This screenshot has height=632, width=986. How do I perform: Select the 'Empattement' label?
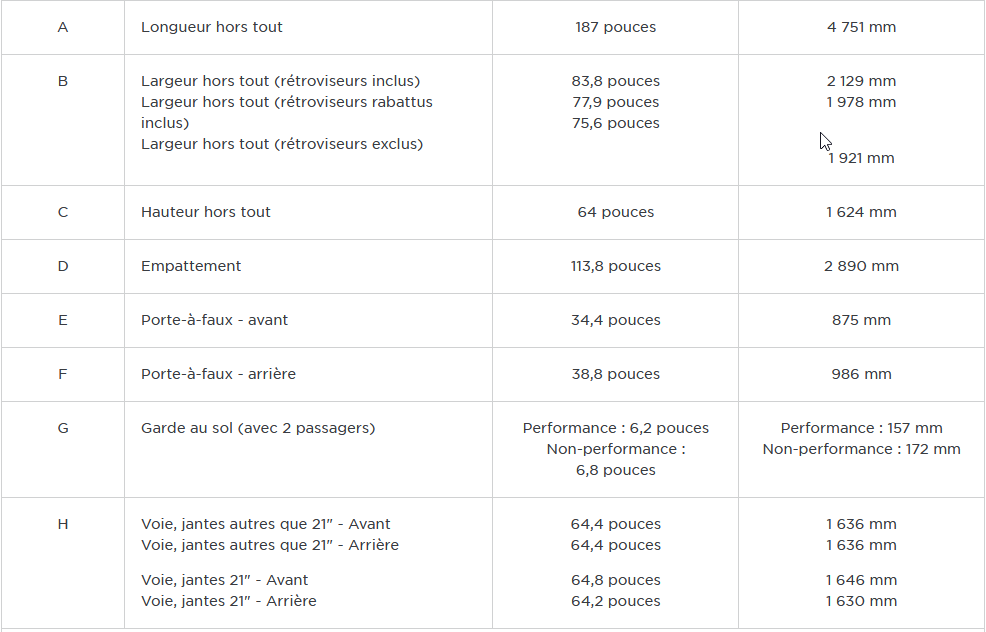[191, 266]
